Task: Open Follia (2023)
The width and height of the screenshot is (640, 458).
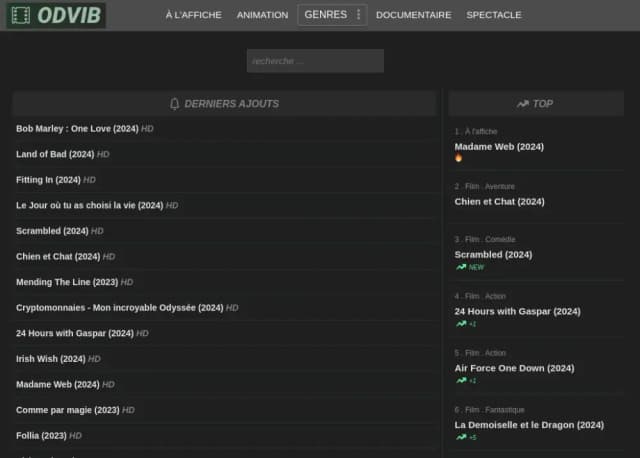Action: point(41,436)
